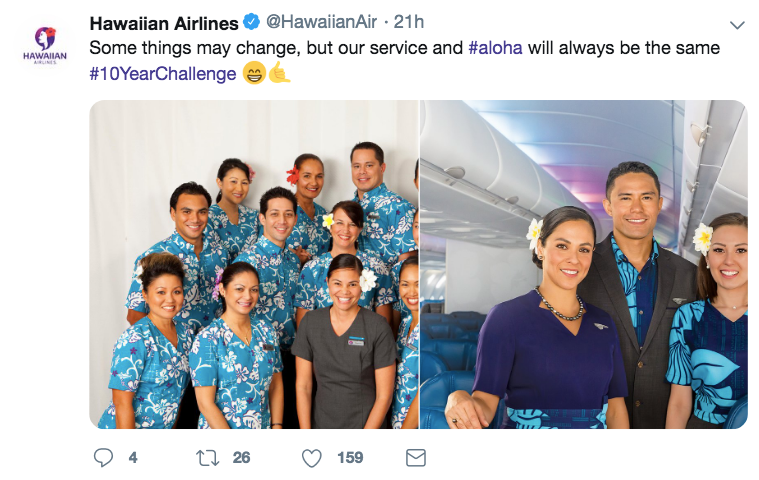Click the retweet count 26
This screenshot has width=759, height=480.
[241, 458]
